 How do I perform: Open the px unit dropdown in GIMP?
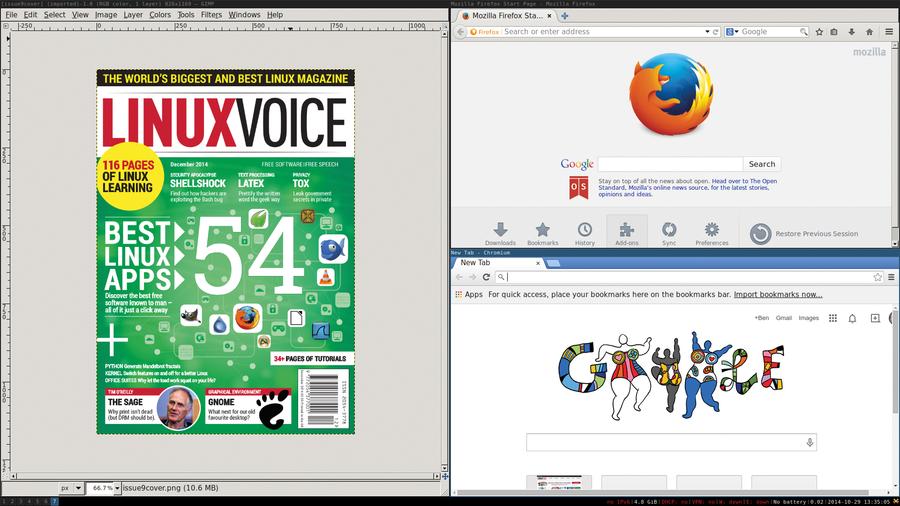[71, 488]
